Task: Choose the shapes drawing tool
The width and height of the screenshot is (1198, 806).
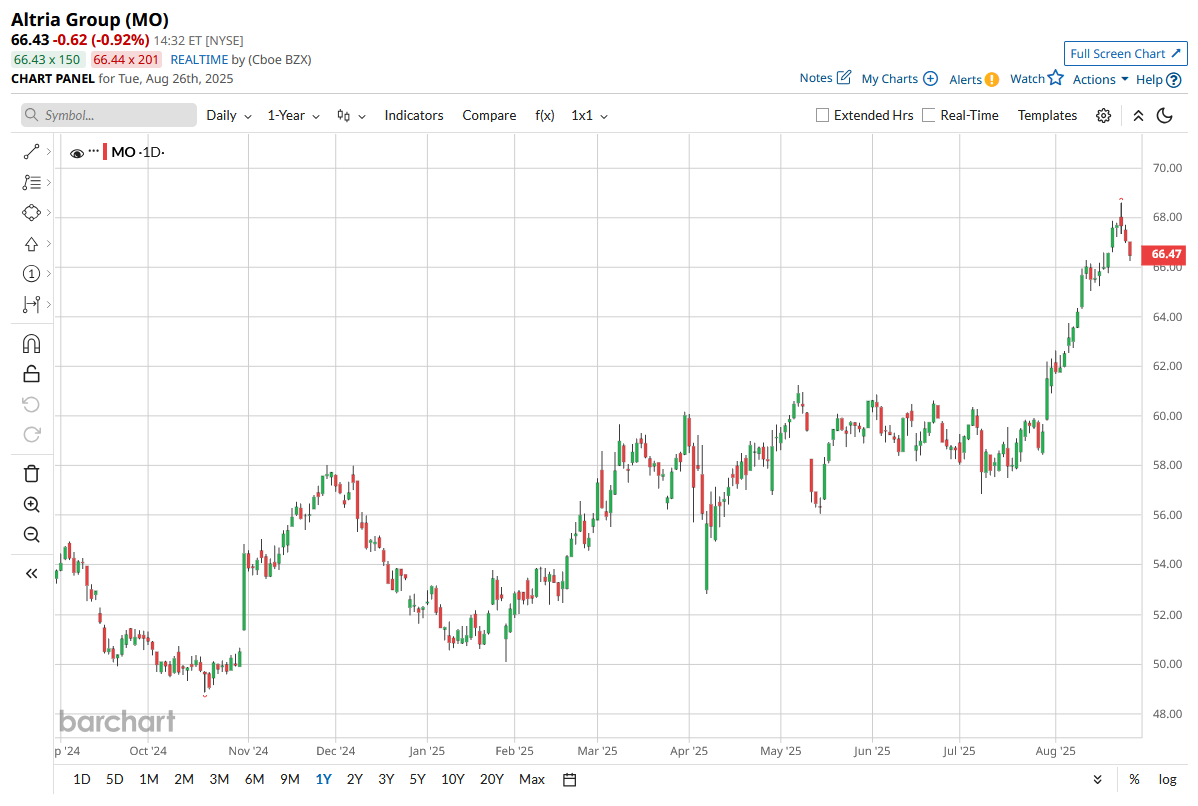Action: click(31, 212)
